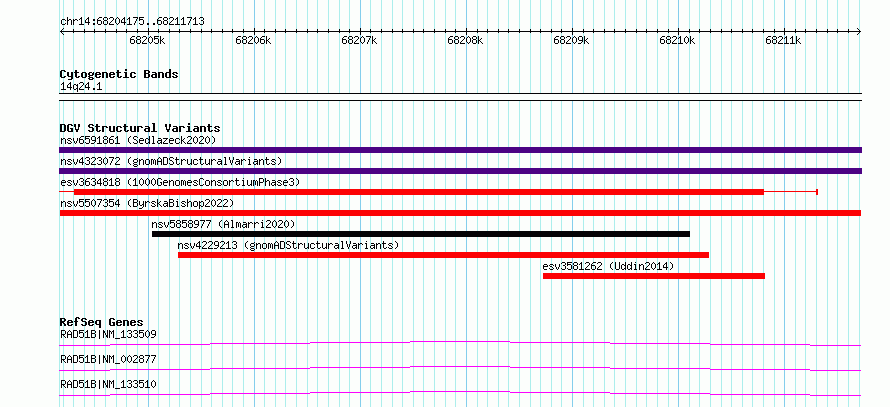
Task: Select the nsv4229213 red variant bar
Action: pyautogui.click(x=443, y=255)
